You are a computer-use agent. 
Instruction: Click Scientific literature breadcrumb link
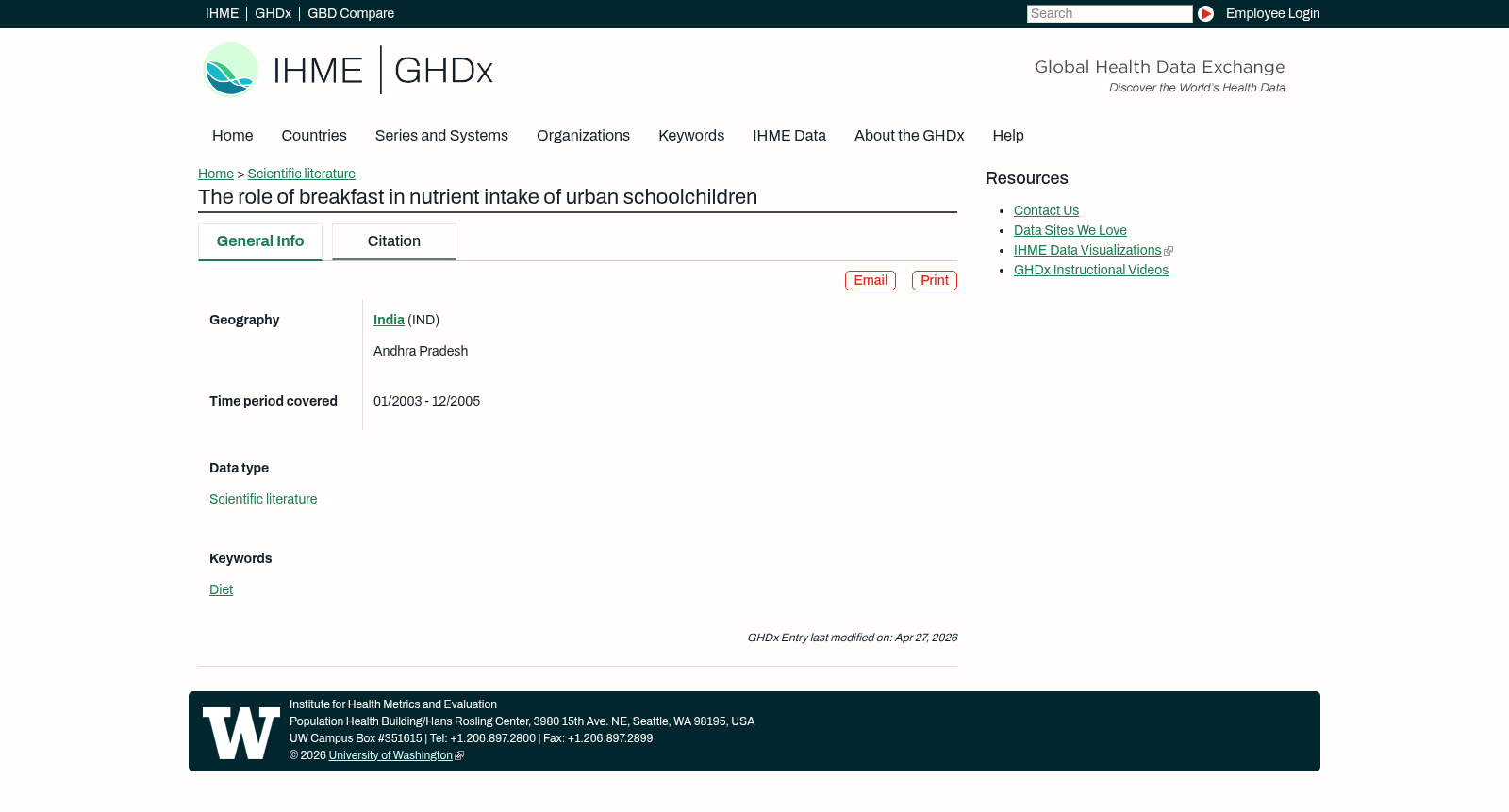[302, 174]
